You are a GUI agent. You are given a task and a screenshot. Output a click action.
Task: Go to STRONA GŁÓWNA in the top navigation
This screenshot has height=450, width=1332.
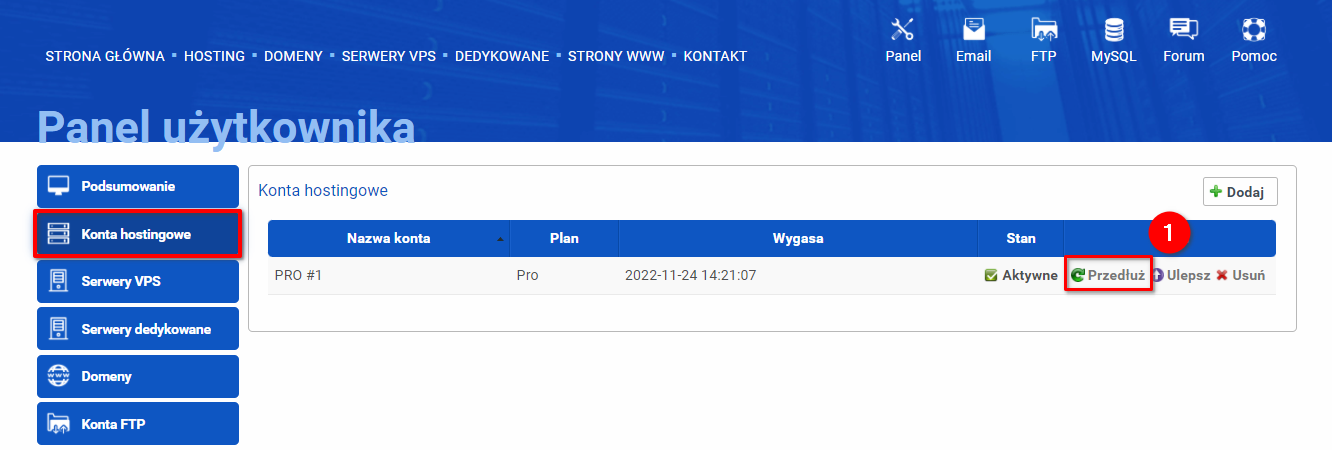105,56
